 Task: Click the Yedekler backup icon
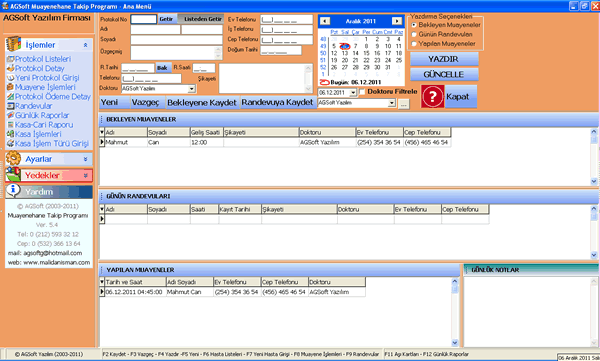click(x=13, y=175)
